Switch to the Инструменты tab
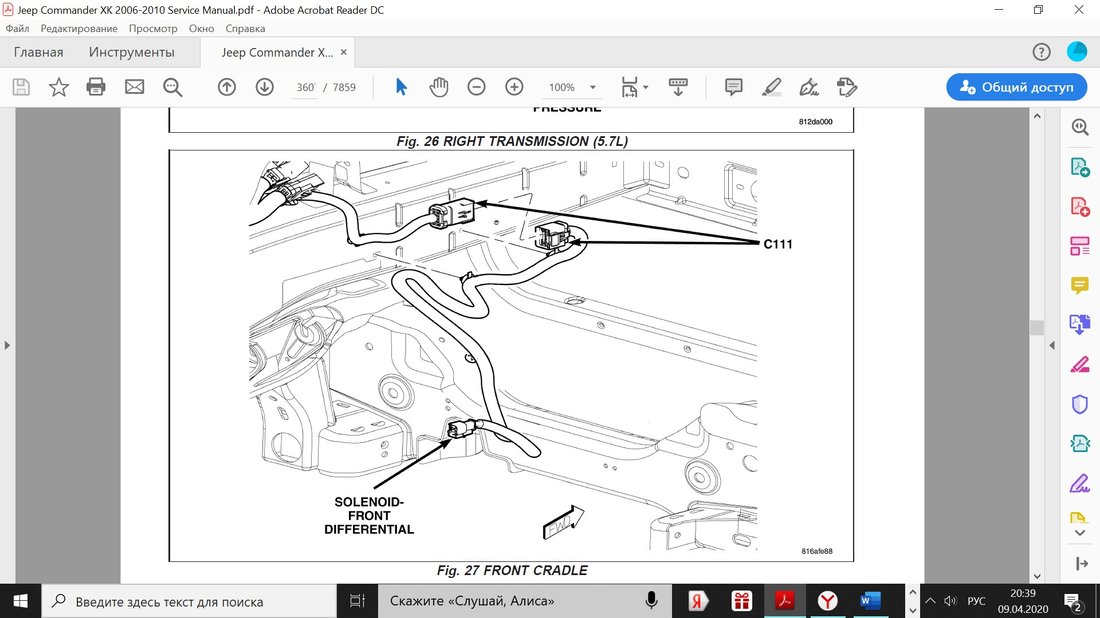The width and height of the screenshot is (1100, 618). 132,52
